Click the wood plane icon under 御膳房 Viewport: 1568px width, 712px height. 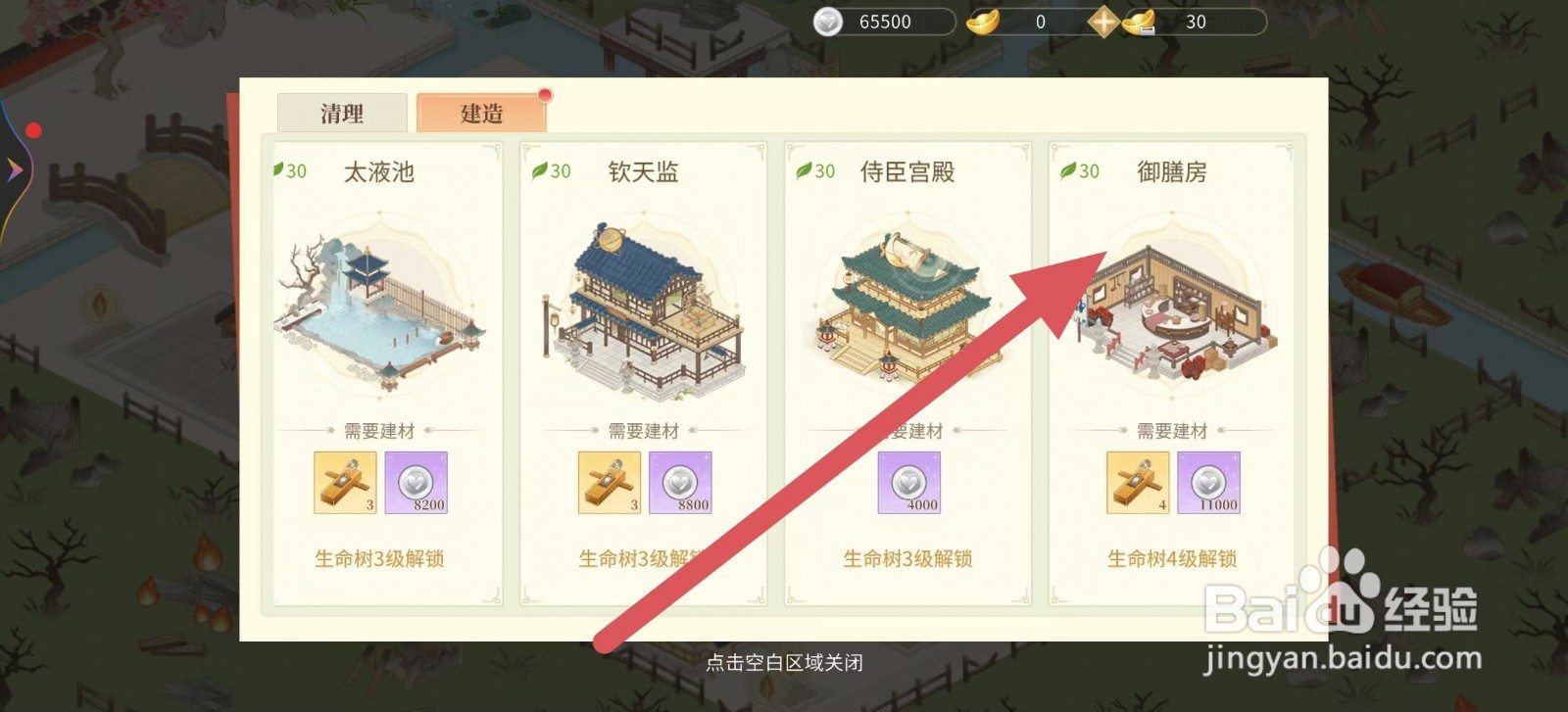click(x=1138, y=483)
